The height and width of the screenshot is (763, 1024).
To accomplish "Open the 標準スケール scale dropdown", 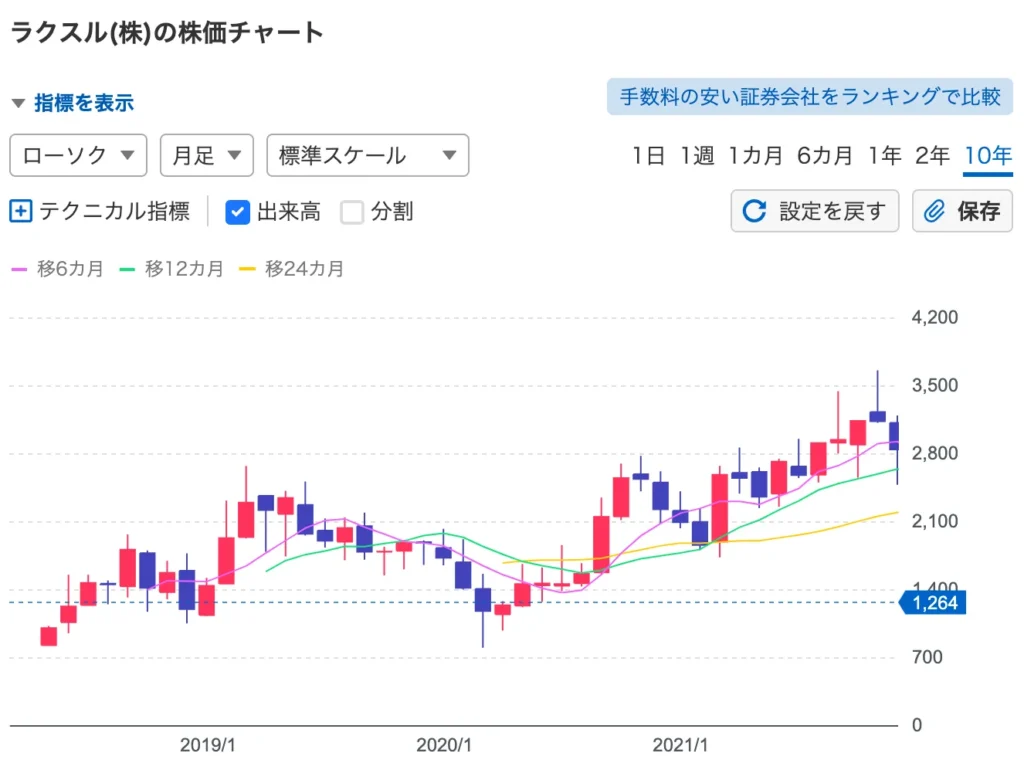I will point(368,155).
